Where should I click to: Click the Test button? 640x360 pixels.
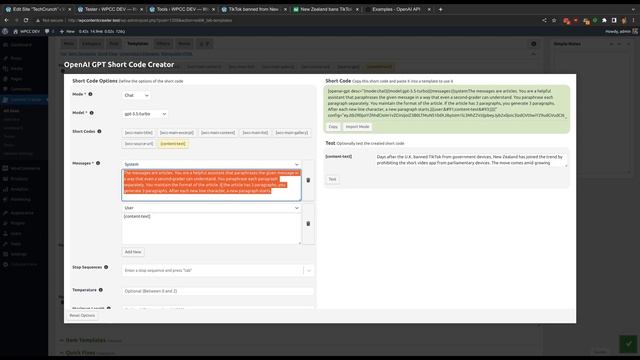(x=332, y=179)
